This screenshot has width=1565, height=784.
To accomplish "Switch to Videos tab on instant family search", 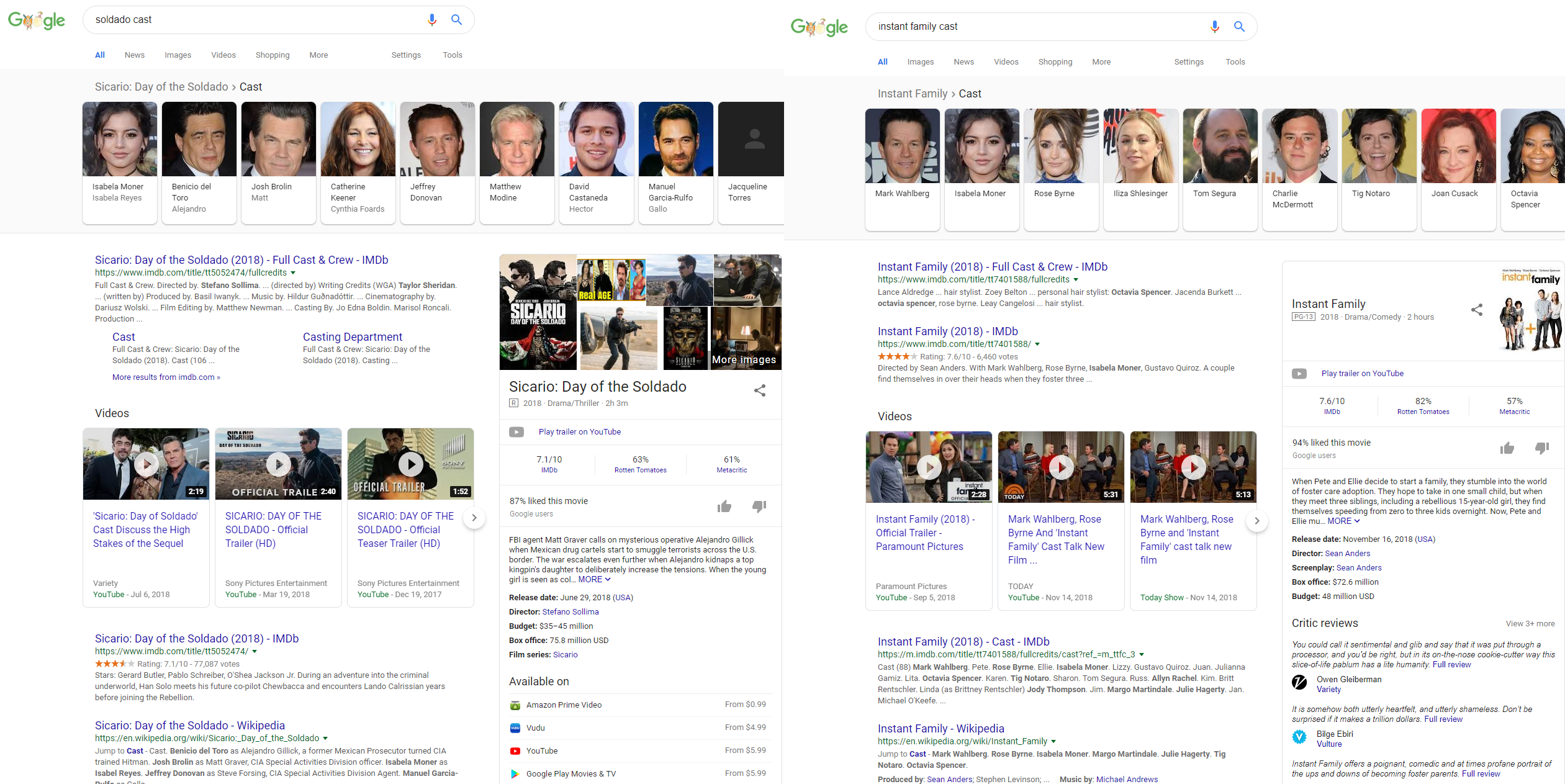I will (x=1006, y=62).
